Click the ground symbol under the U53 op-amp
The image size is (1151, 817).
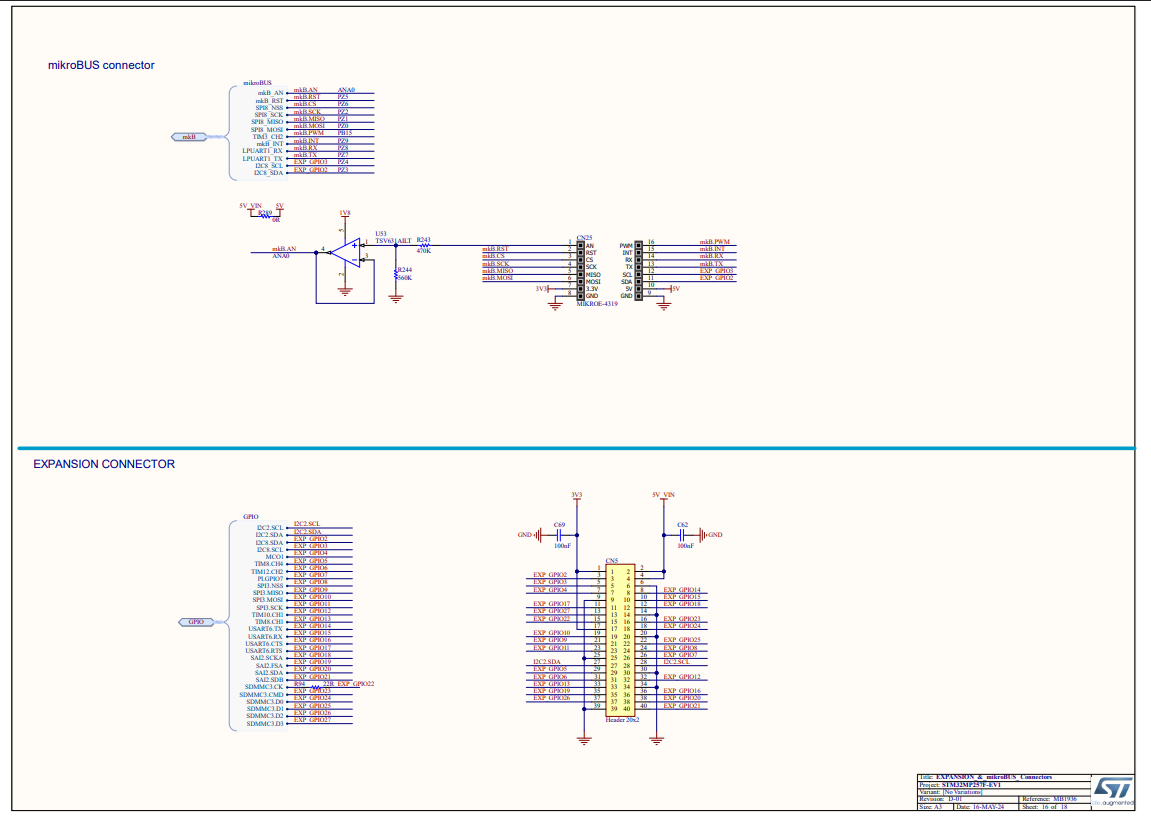pyautogui.click(x=344, y=291)
